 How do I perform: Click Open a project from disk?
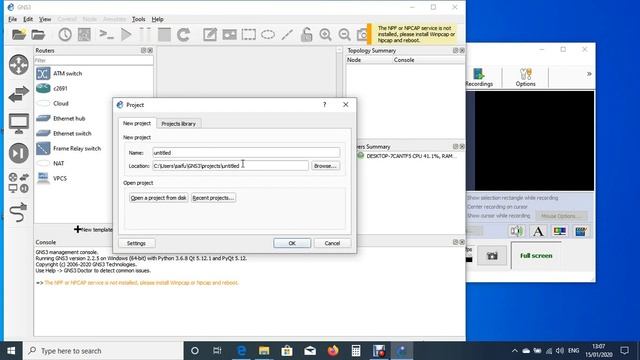tap(158, 198)
